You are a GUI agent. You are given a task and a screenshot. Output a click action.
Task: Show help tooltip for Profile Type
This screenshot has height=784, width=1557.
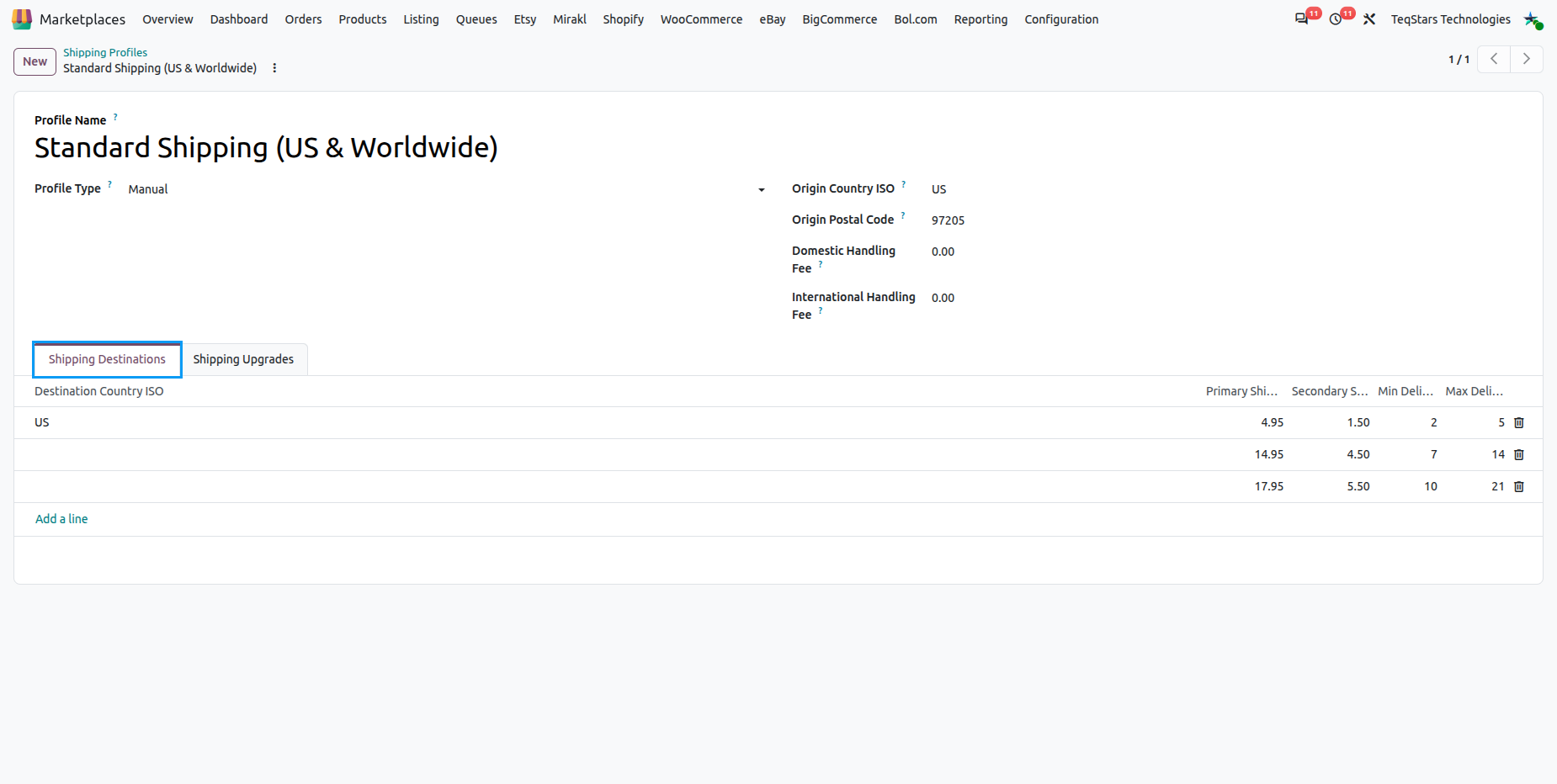pyautogui.click(x=109, y=184)
